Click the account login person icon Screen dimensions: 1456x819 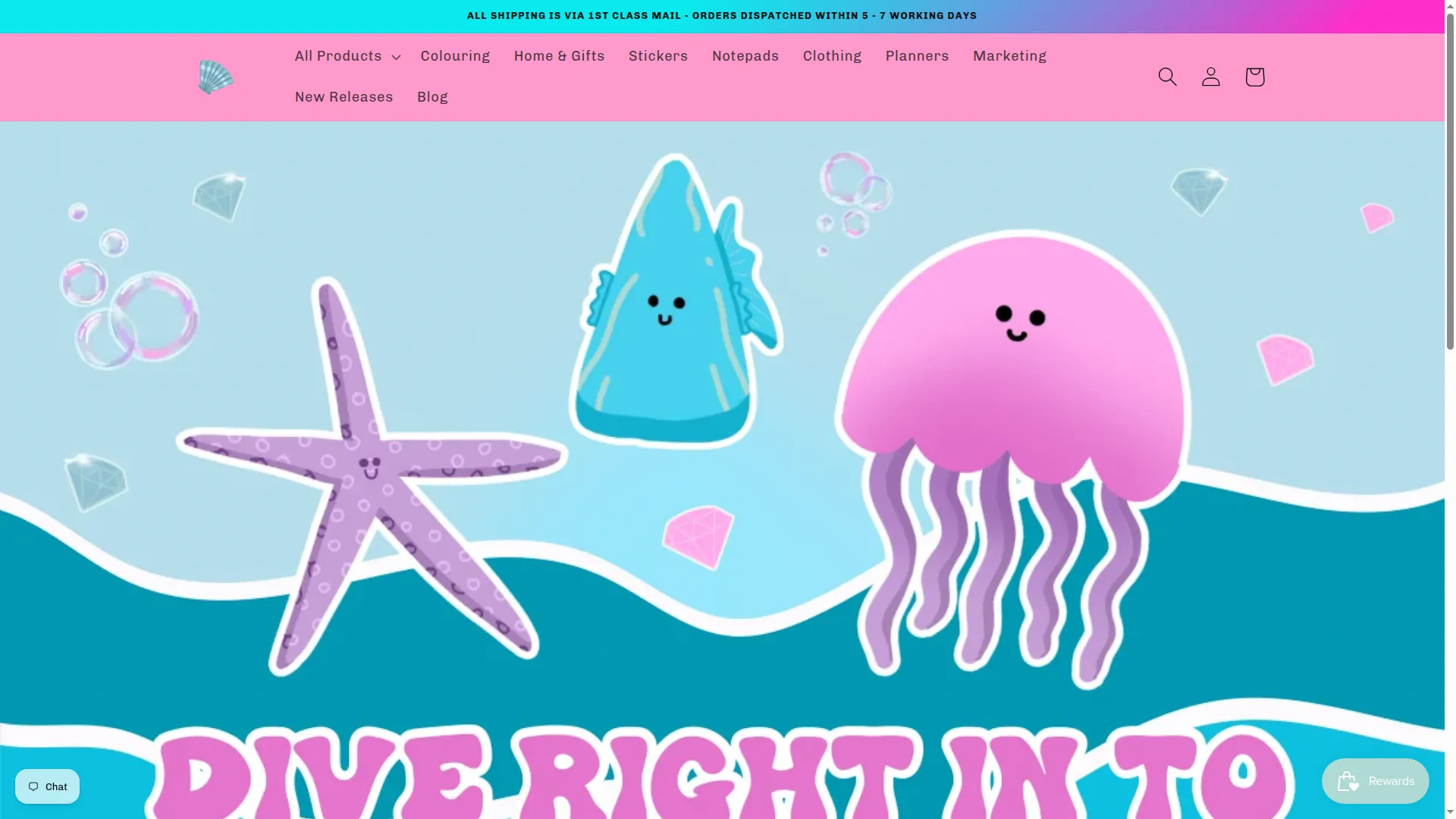(x=1211, y=77)
